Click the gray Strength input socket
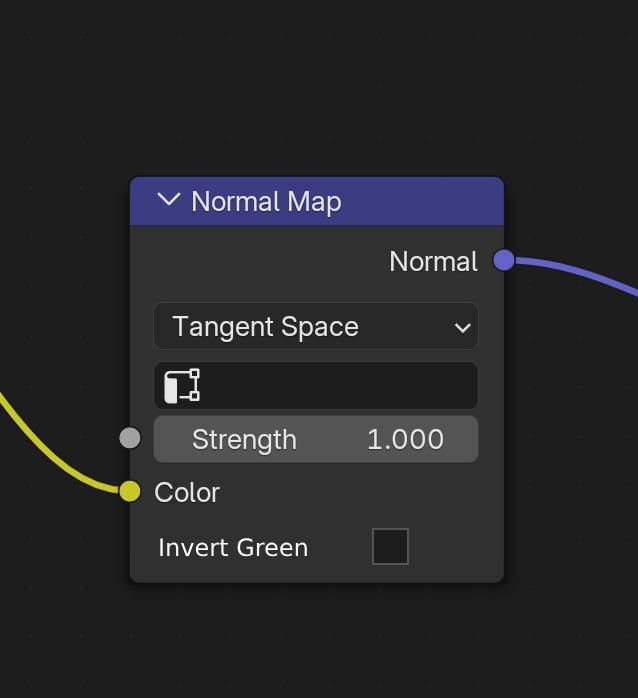 point(130,438)
